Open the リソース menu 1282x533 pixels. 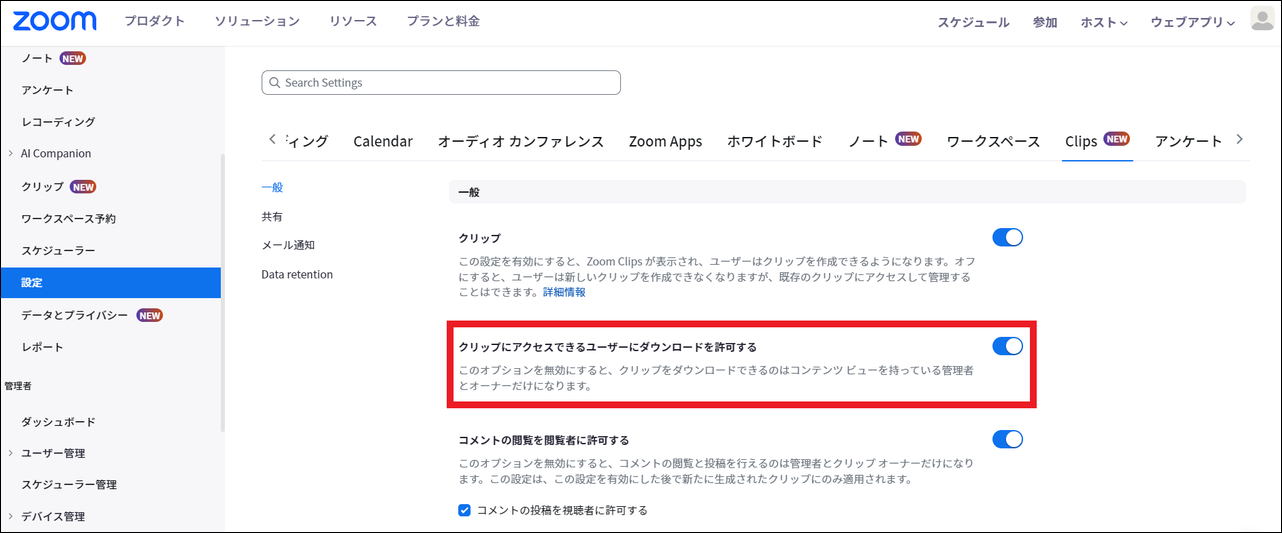pyautogui.click(x=353, y=21)
